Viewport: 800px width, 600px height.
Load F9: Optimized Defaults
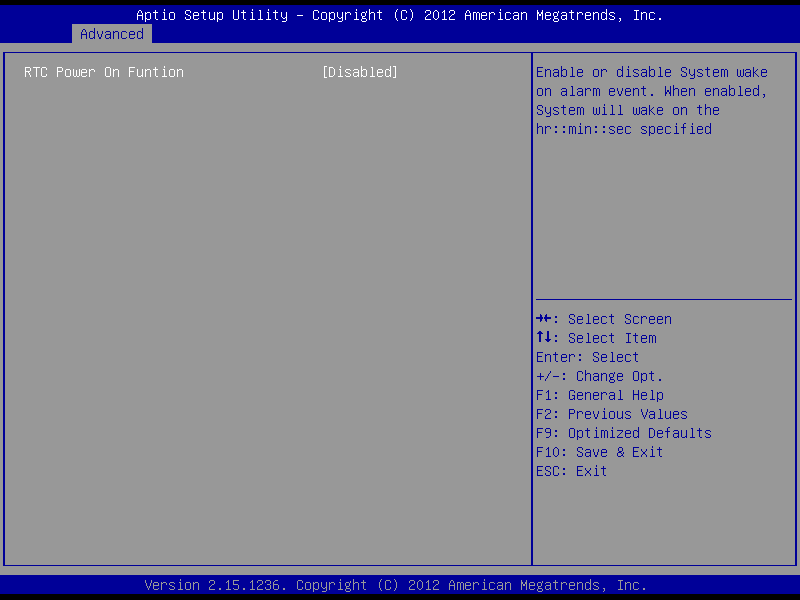point(623,433)
